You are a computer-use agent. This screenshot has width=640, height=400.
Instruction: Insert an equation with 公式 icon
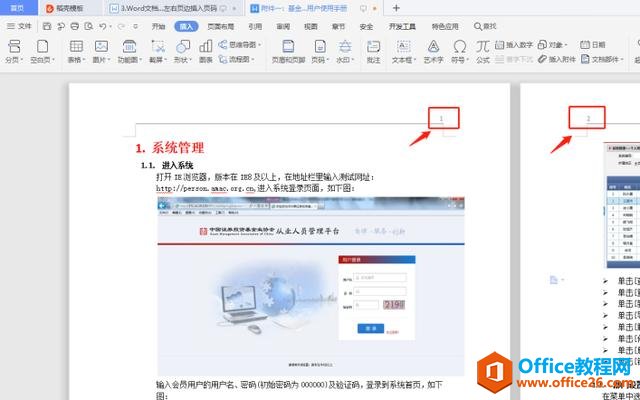(482, 46)
